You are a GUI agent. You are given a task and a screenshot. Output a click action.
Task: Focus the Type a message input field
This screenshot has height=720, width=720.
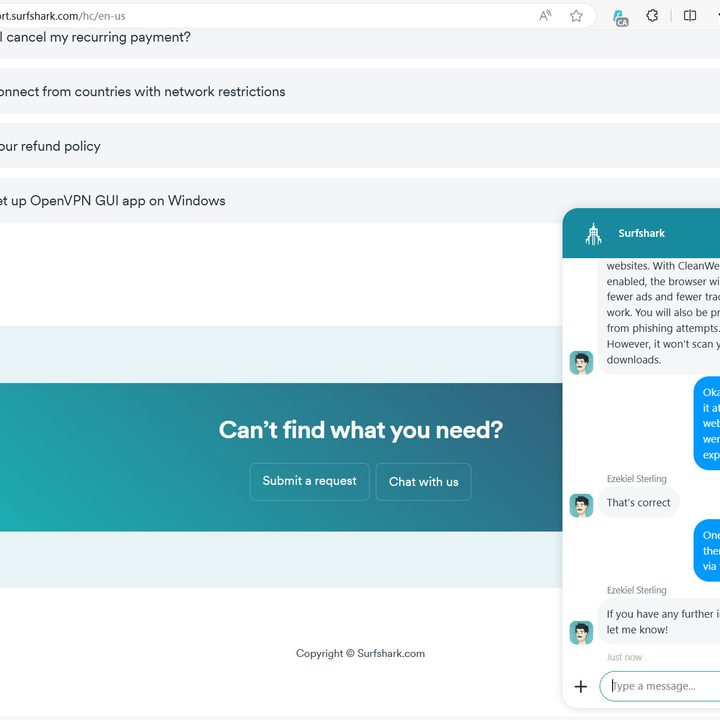[x=660, y=686]
